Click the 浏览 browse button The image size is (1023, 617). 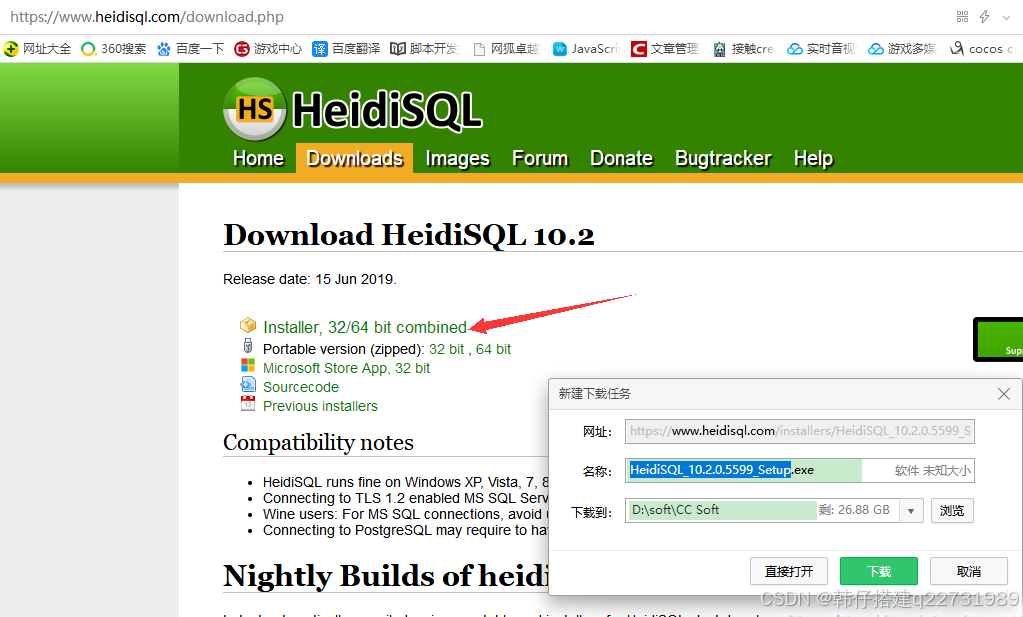point(952,511)
